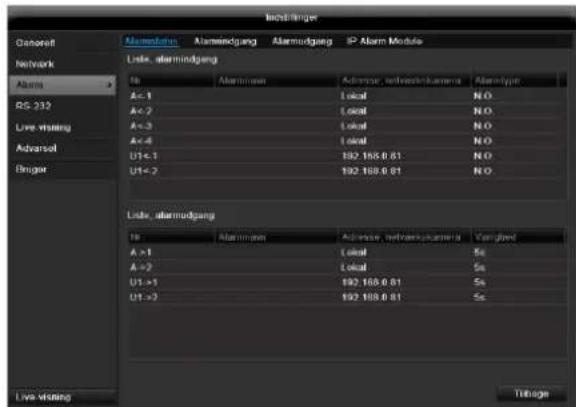The image size is (576, 407).
Task: Select alarm input row A<-1
Action: point(347,96)
